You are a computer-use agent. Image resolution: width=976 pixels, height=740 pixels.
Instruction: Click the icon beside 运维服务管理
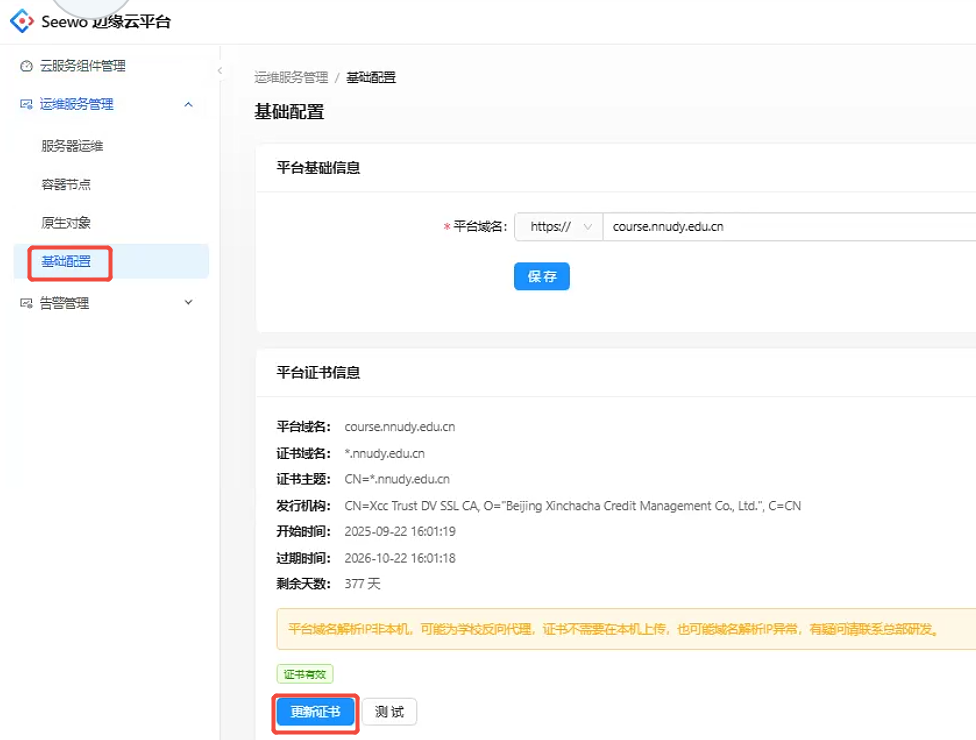(27, 105)
